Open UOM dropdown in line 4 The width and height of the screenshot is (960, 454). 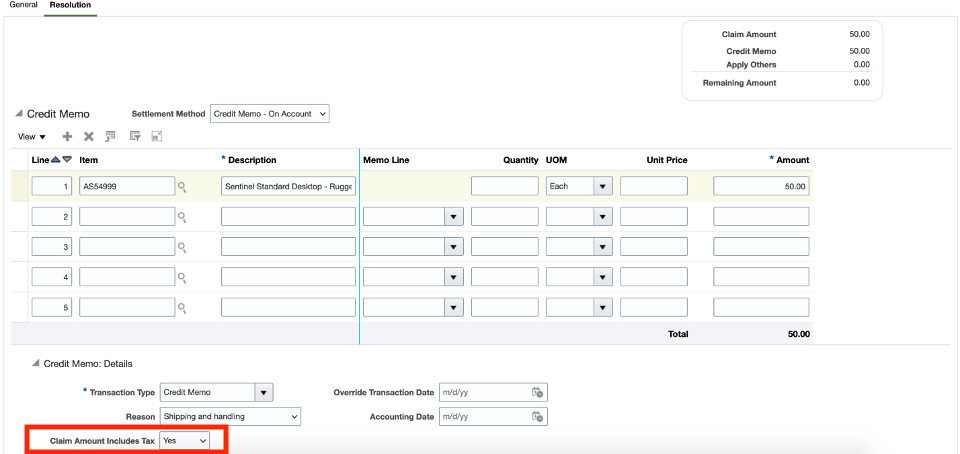point(603,277)
